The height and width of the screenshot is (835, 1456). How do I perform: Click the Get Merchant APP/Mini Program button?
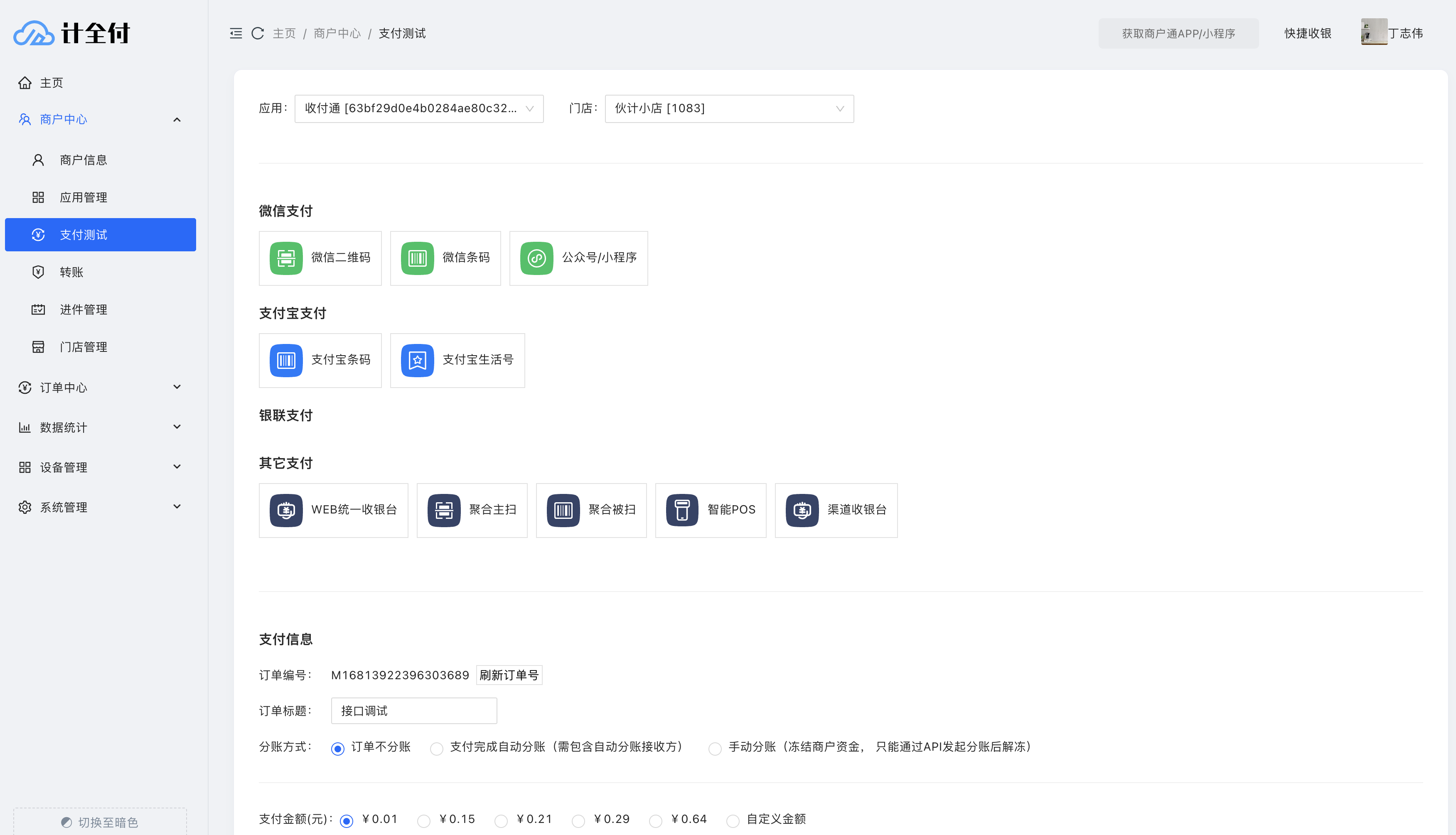coord(1178,33)
